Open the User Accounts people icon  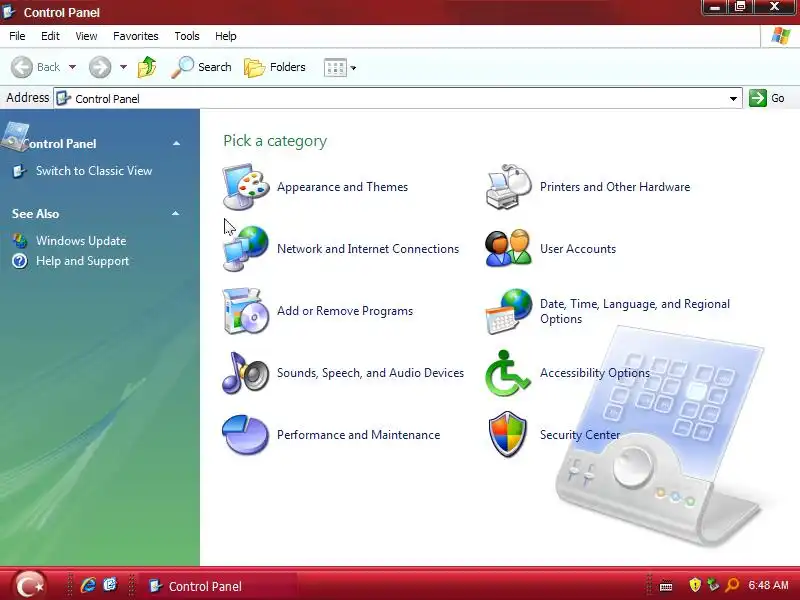click(509, 248)
